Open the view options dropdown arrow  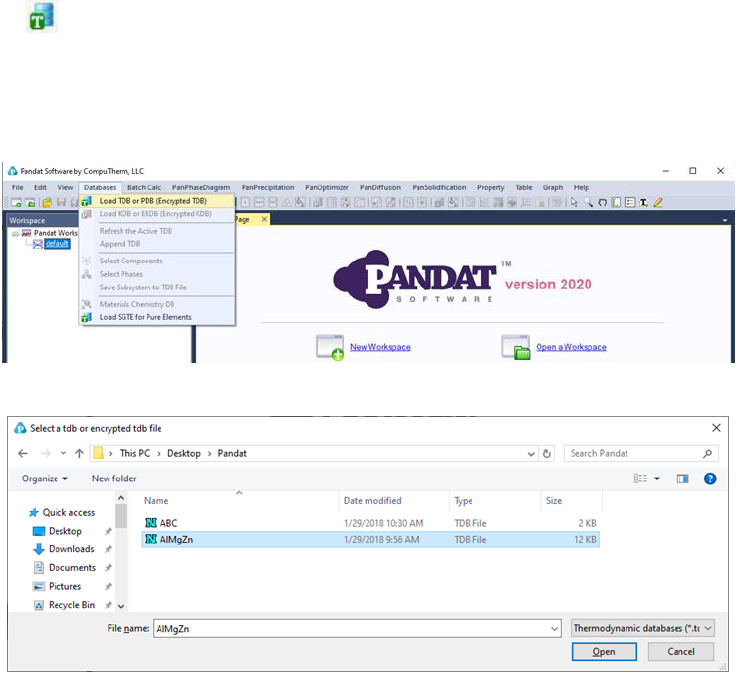[657, 479]
